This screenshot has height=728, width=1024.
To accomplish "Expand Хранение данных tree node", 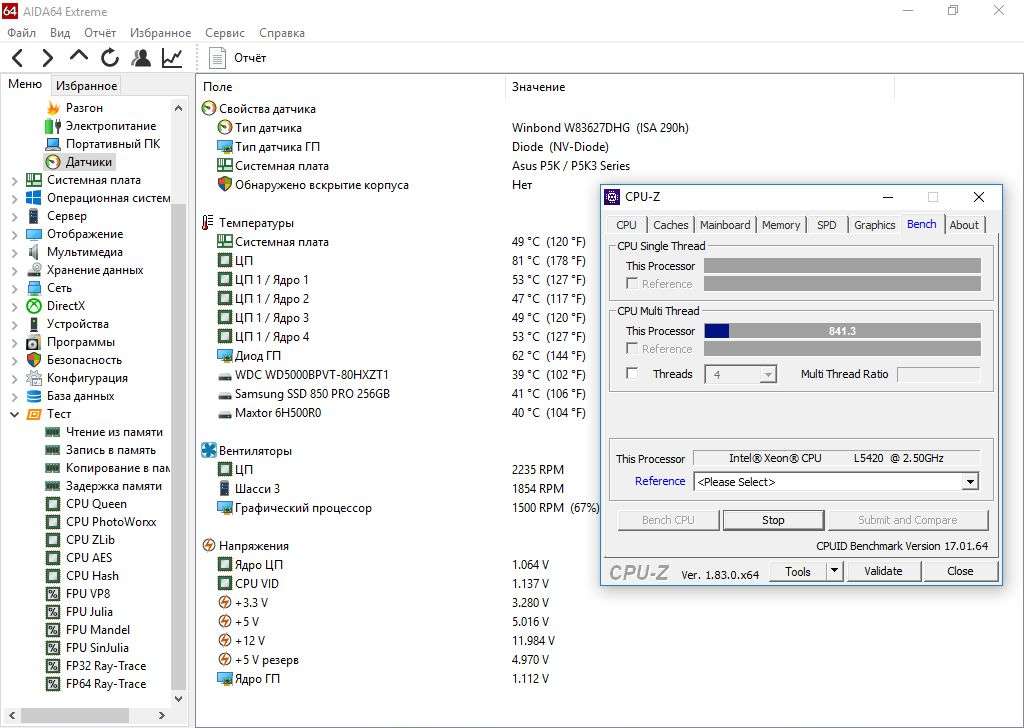I will 14,270.
